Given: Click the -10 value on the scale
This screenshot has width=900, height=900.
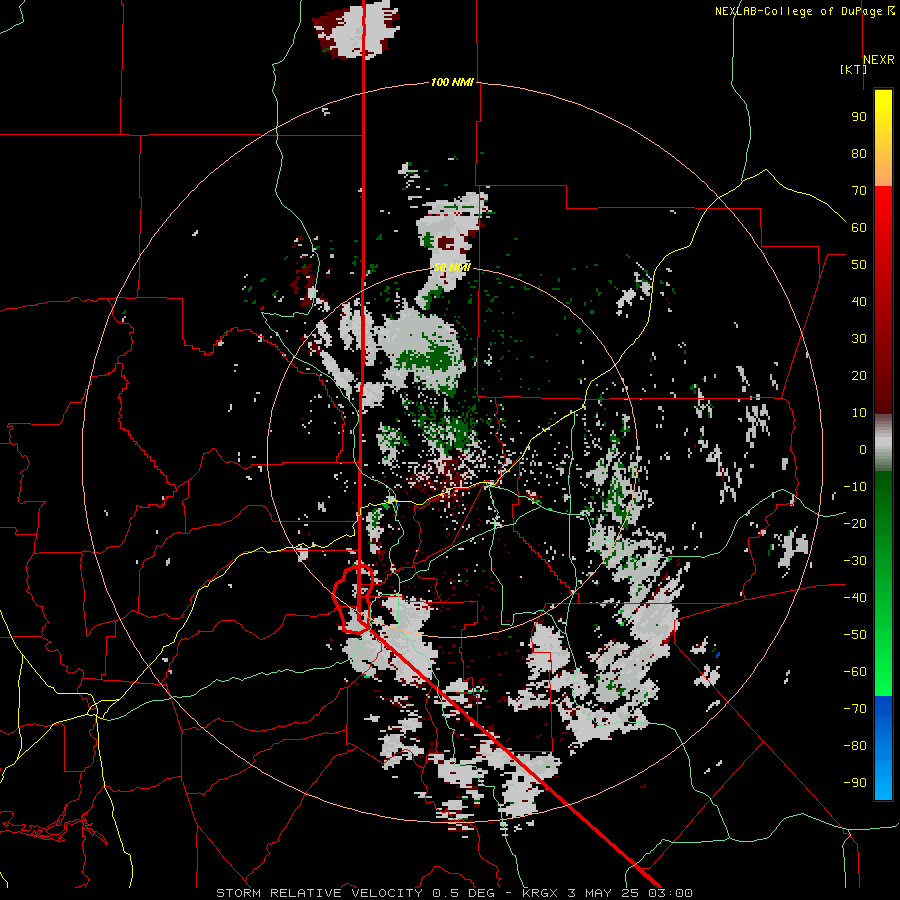Looking at the screenshot, I should pos(855,487).
